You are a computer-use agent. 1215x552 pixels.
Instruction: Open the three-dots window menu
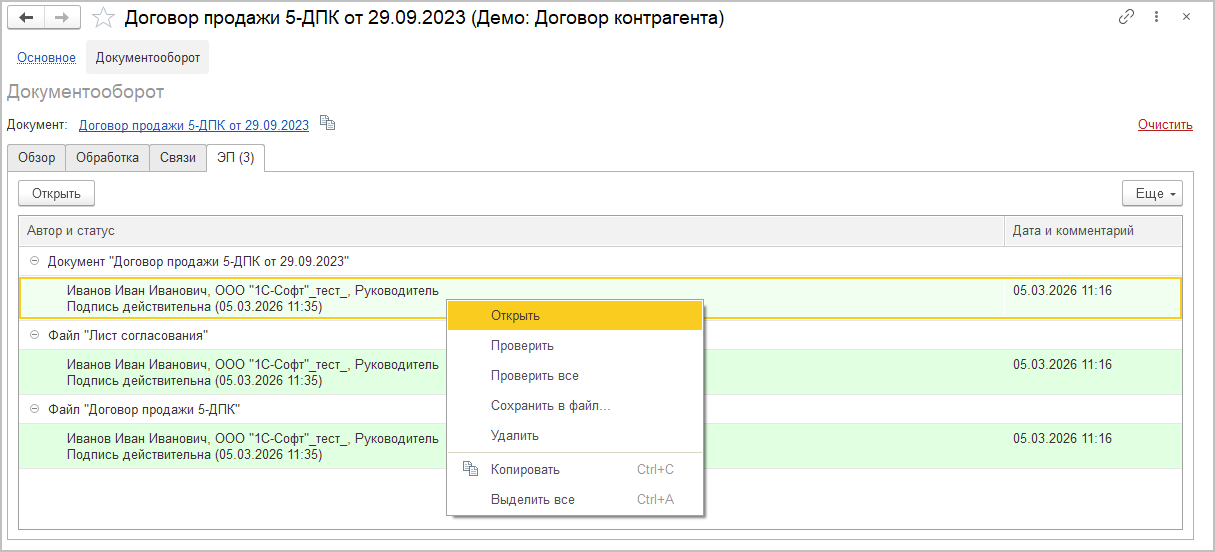(x=1158, y=18)
